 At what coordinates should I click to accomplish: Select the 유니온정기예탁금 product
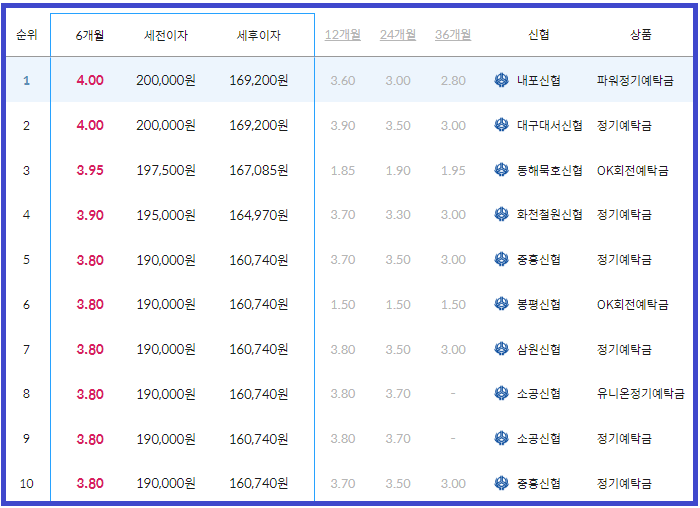tap(641, 394)
